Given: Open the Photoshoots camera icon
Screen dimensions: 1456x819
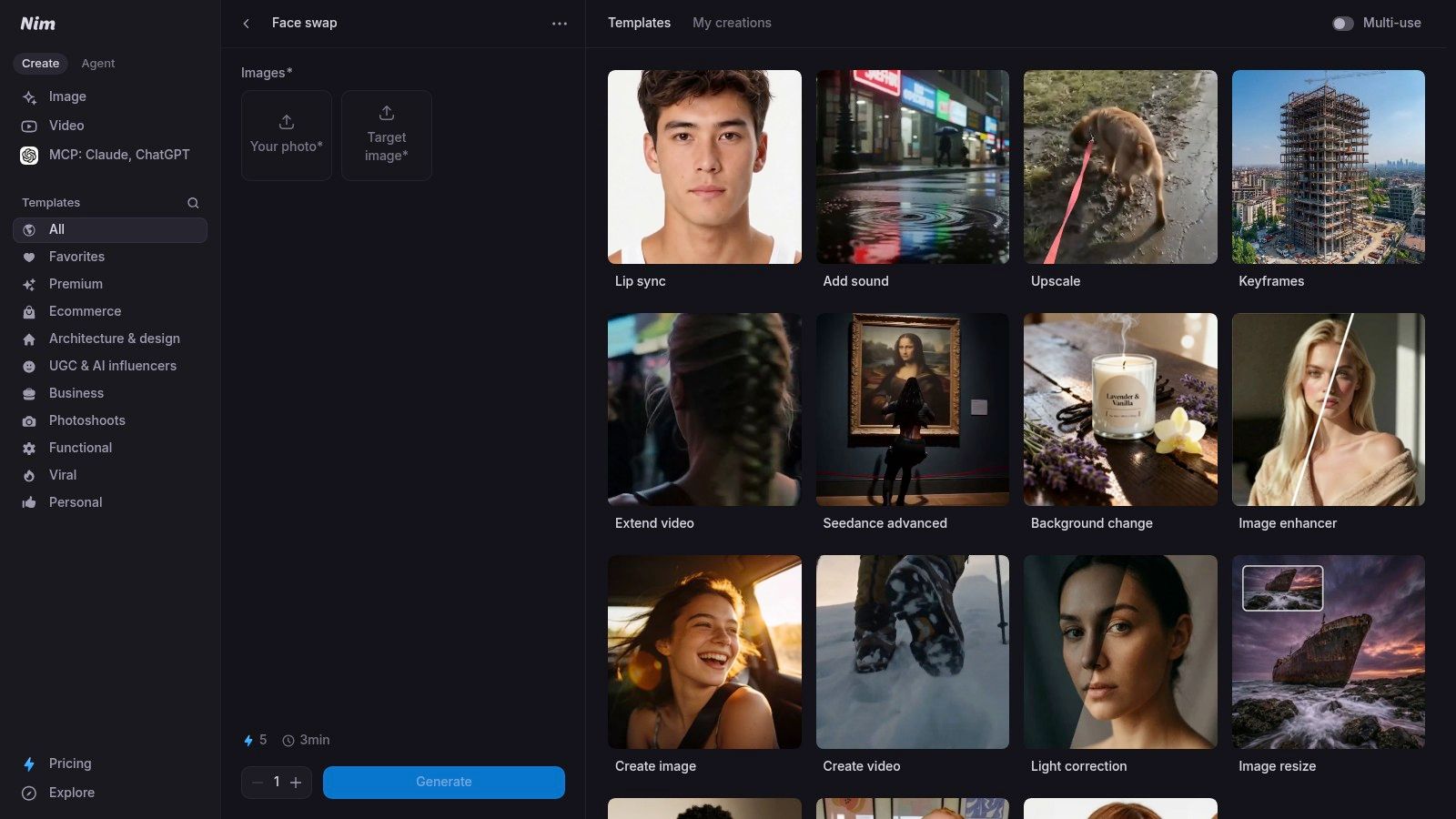Looking at the screenshot, I should tap(29, 421).
